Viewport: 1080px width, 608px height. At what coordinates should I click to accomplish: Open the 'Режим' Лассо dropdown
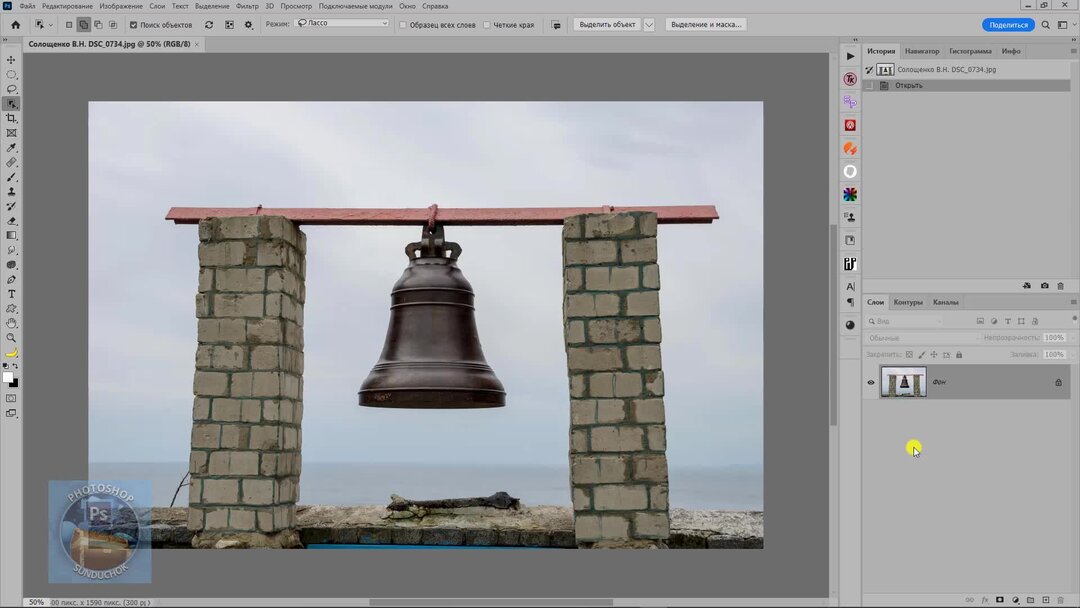tap(342, 23)
